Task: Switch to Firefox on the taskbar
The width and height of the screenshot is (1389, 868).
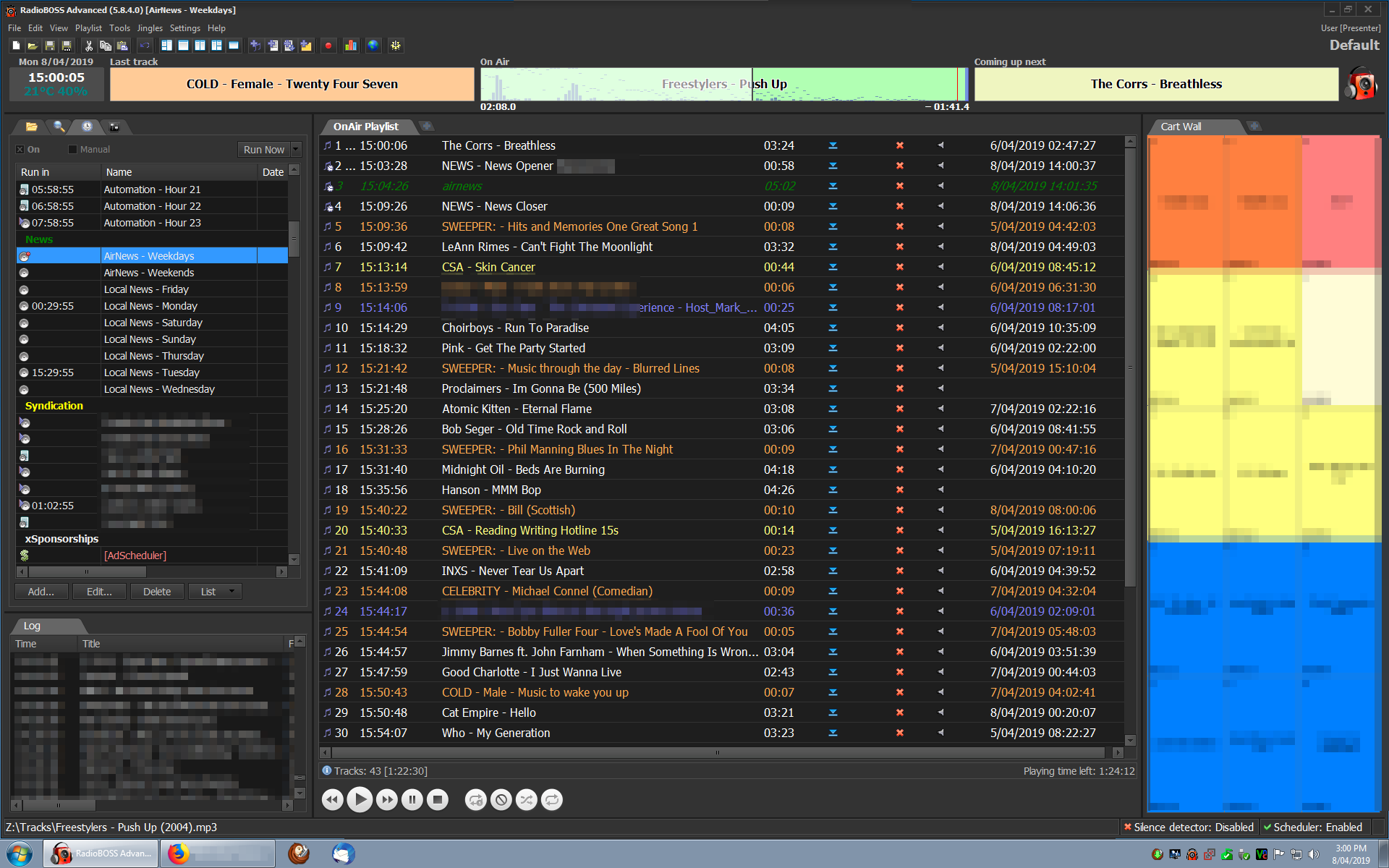Action: click(218, 854)
